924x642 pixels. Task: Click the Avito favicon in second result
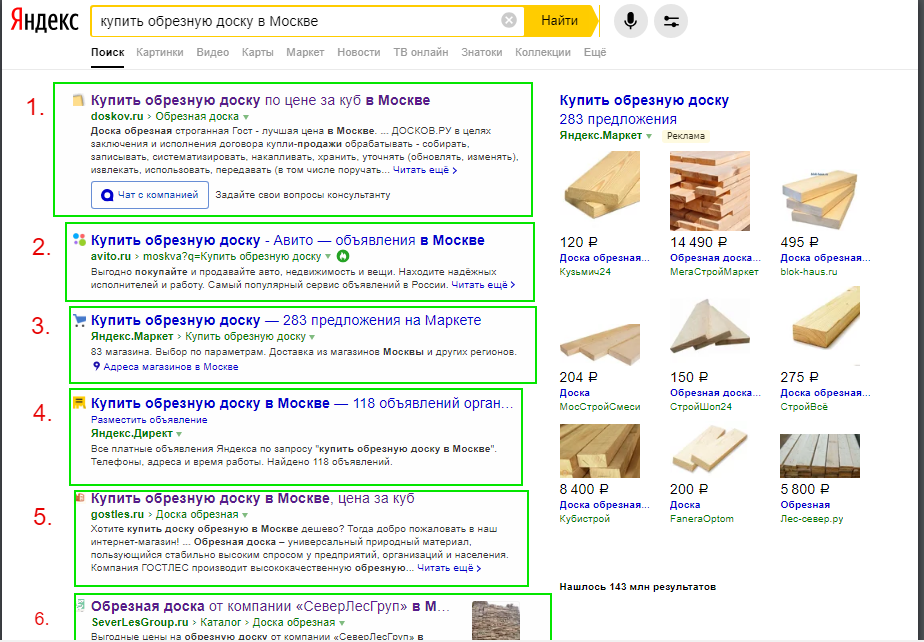pos(79,240)
